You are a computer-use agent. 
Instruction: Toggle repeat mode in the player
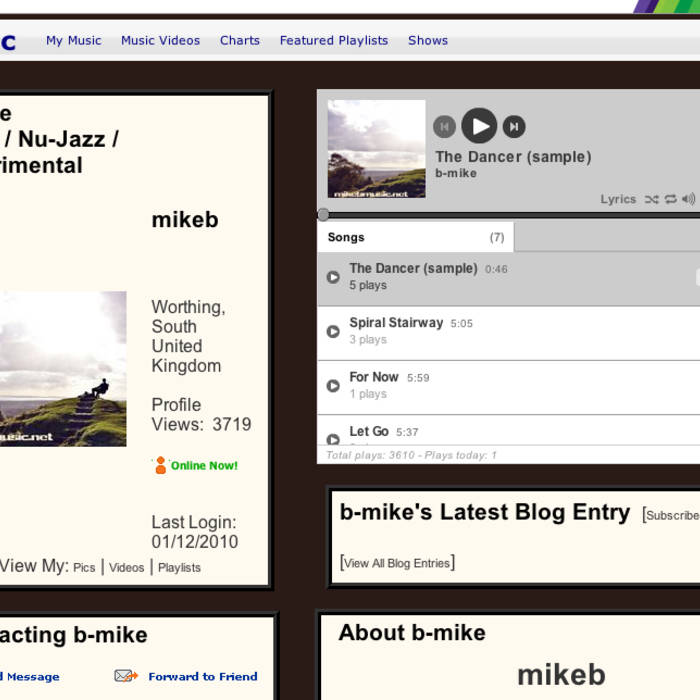coord(670,199)
